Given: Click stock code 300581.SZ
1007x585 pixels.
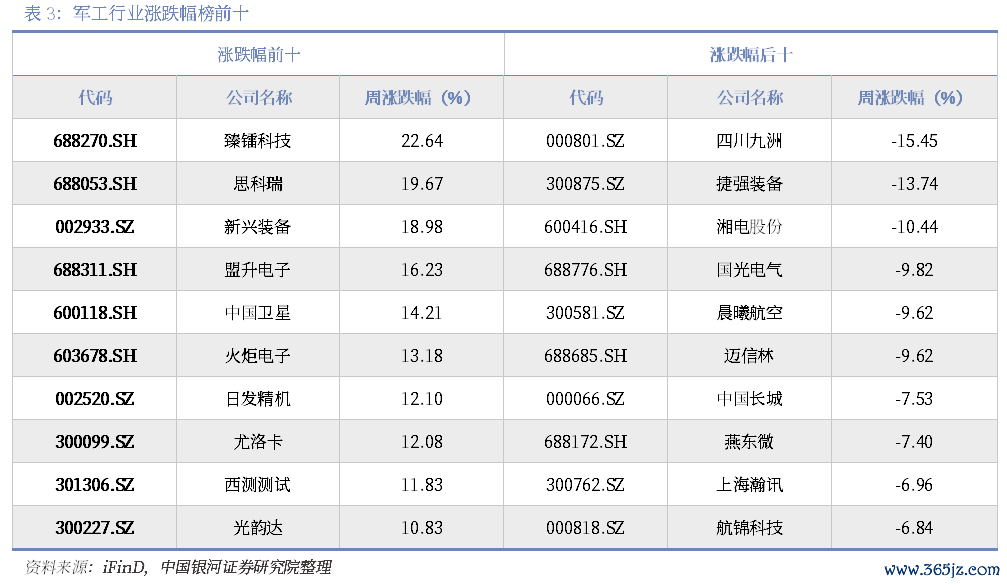Looking at the screenshot, I should (x=585, y=313).
